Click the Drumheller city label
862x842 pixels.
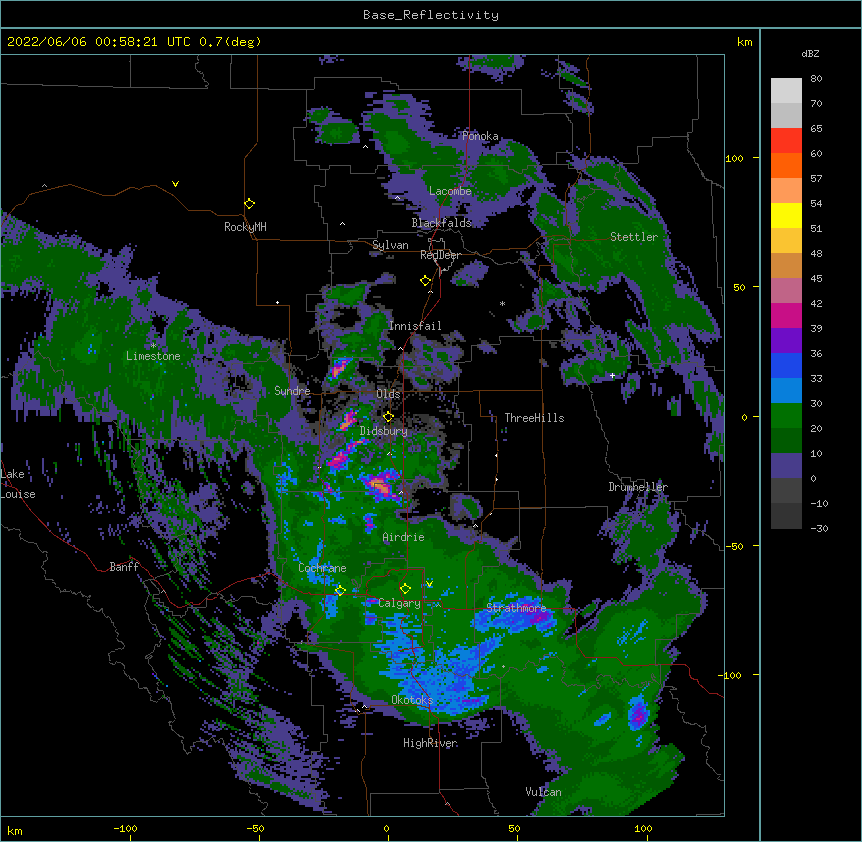(x=638, y=487)
